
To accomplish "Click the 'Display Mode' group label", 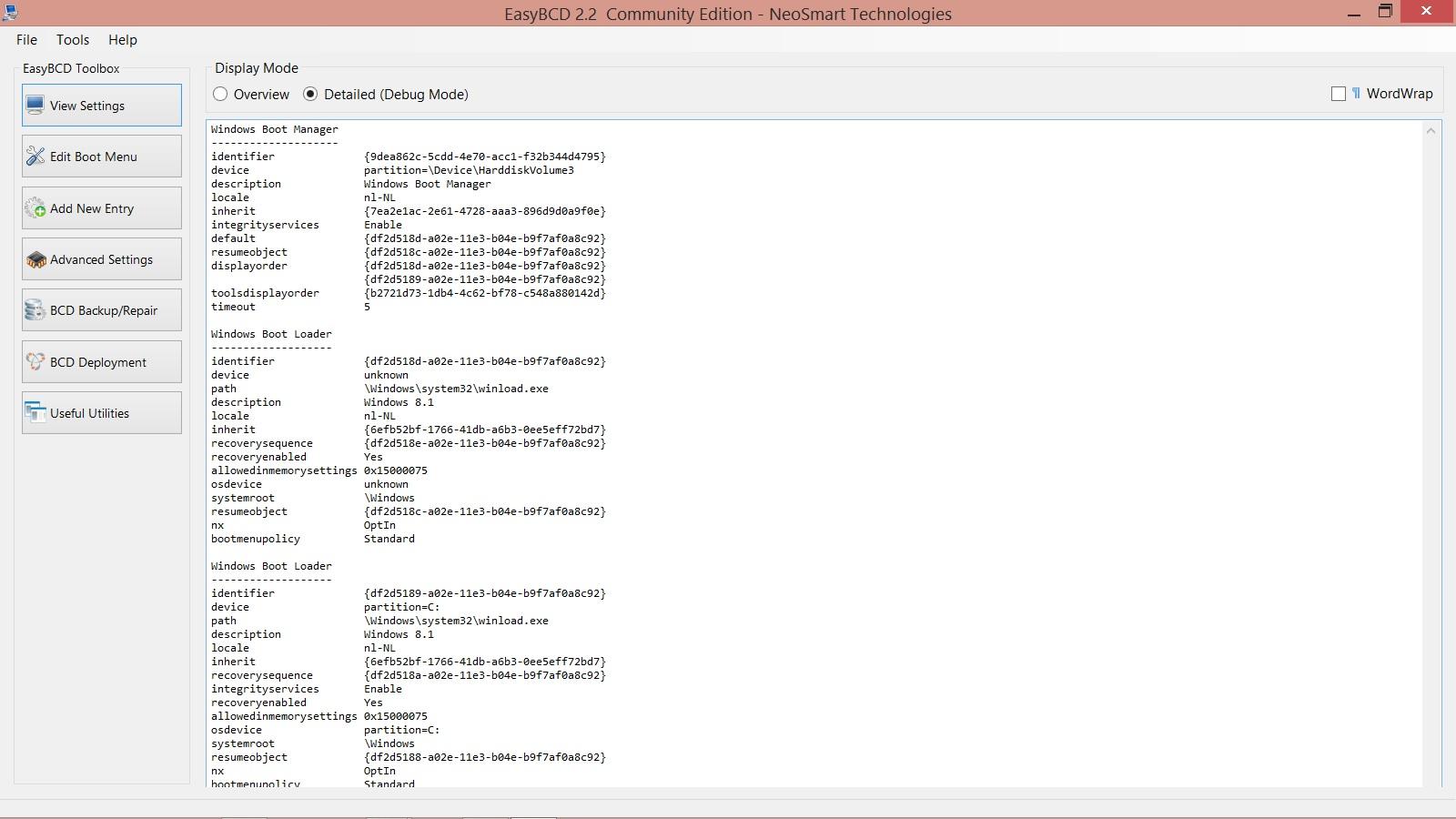I will [257, 68].
